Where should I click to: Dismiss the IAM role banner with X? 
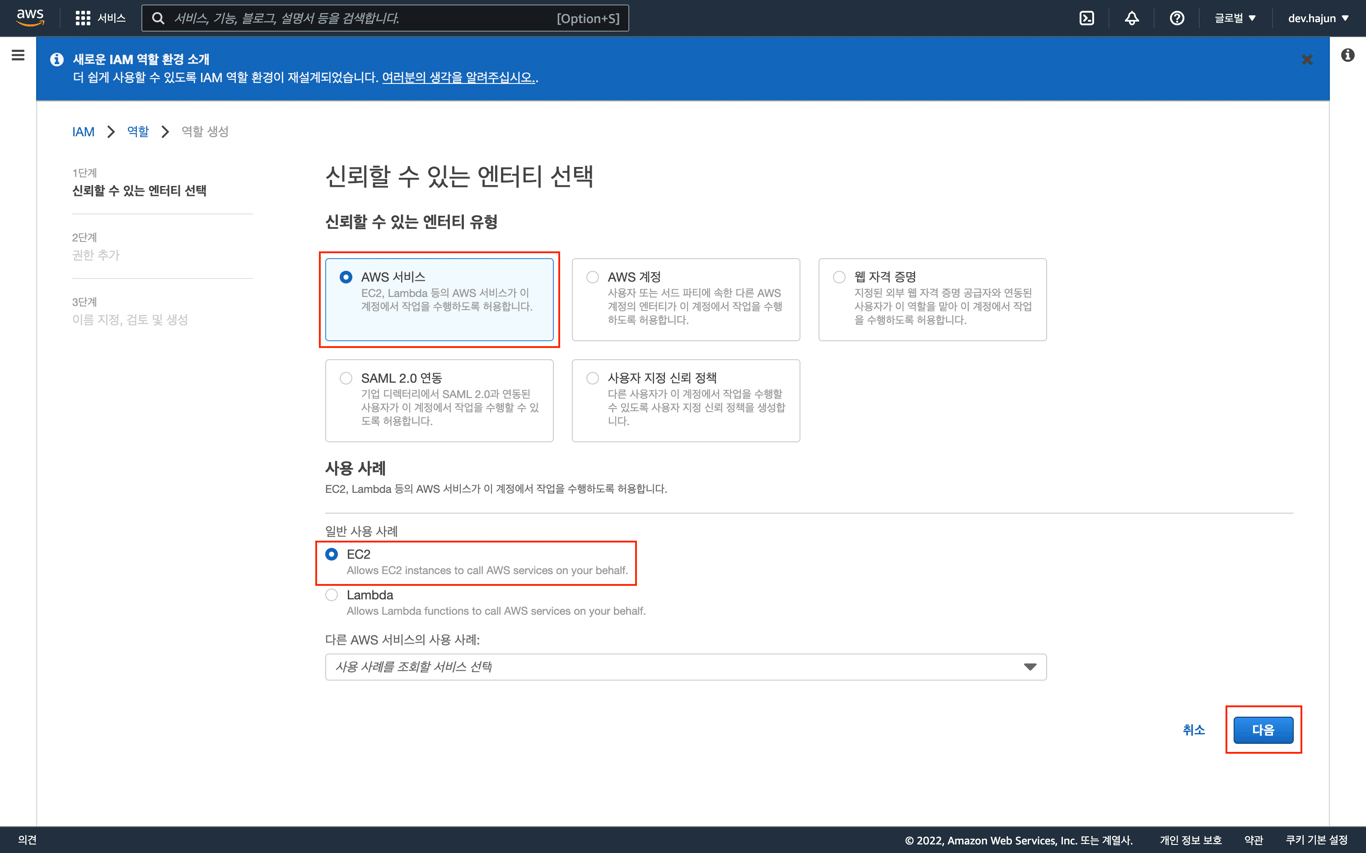[x=1307, y=60]
